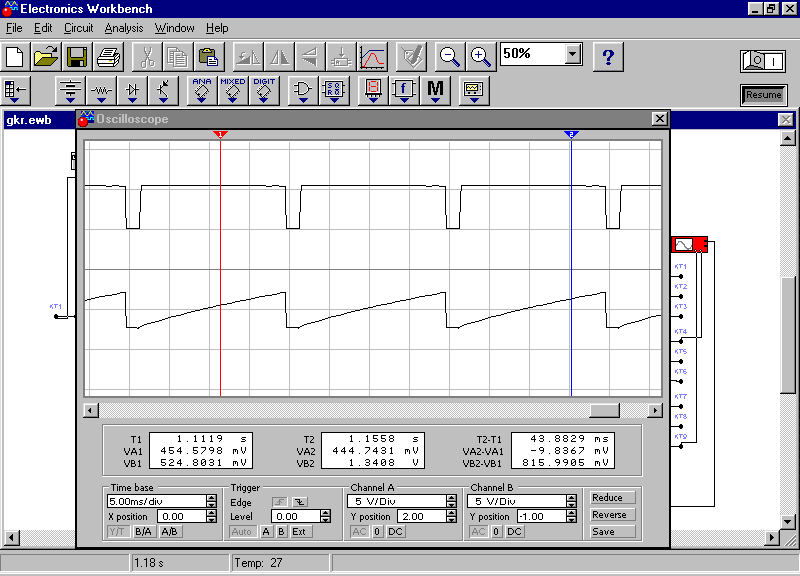Open the Circuit menu
Viewport: 800px width, 576px height.
pos(78,28)
